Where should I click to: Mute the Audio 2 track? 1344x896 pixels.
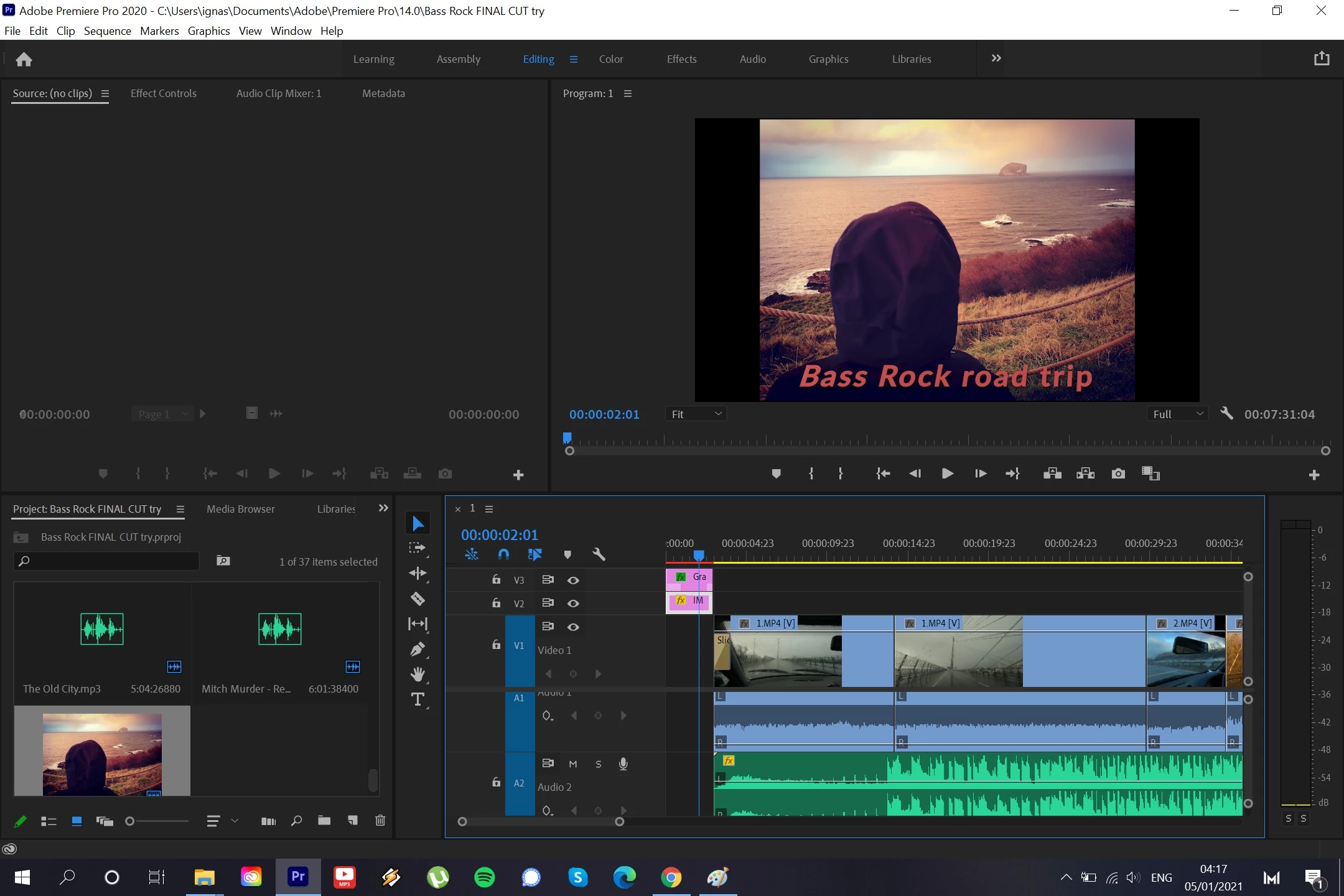click(573, 763)
